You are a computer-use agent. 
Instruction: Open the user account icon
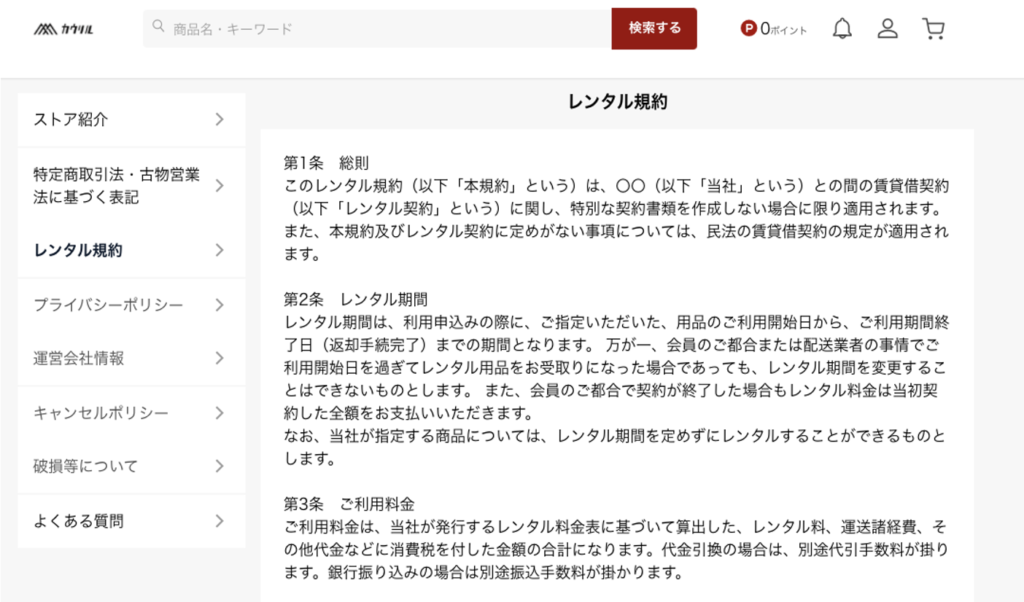point(887,29)
